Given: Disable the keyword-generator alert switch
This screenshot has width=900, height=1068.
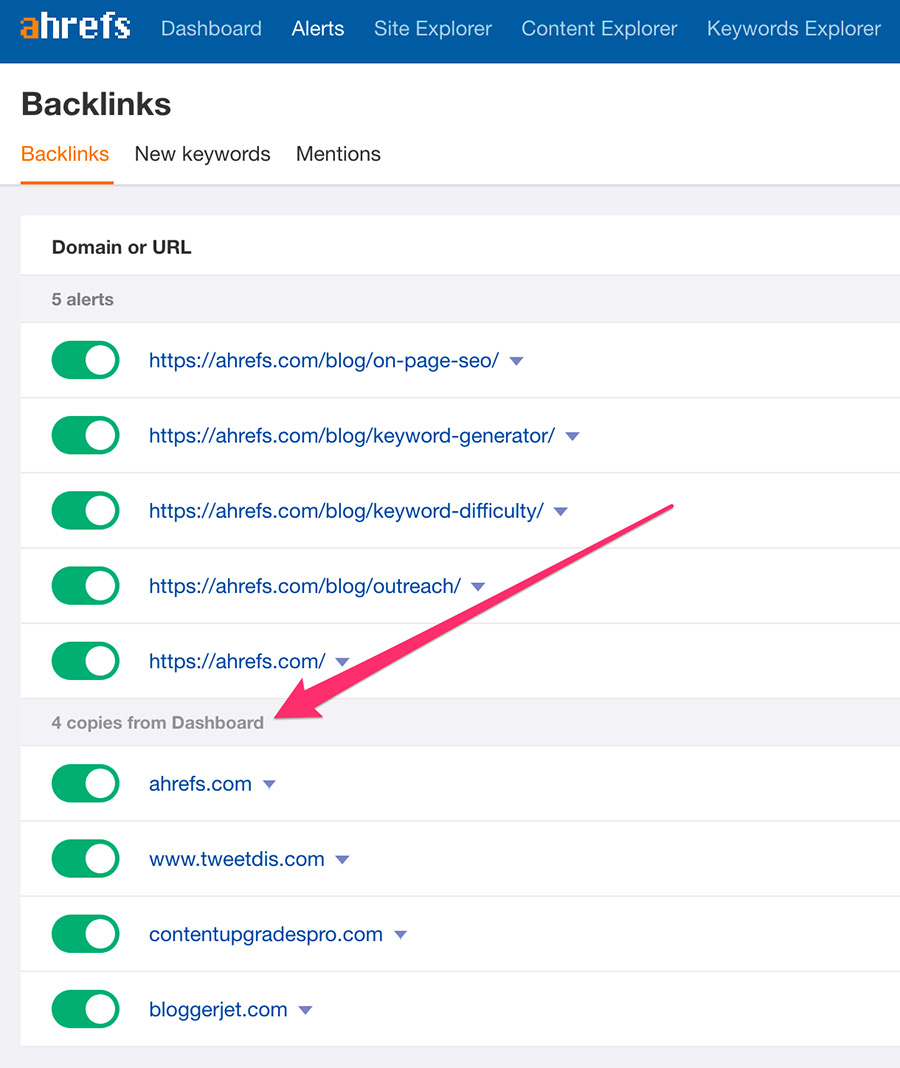Looking at the screenshot, I should click(85, 435).
